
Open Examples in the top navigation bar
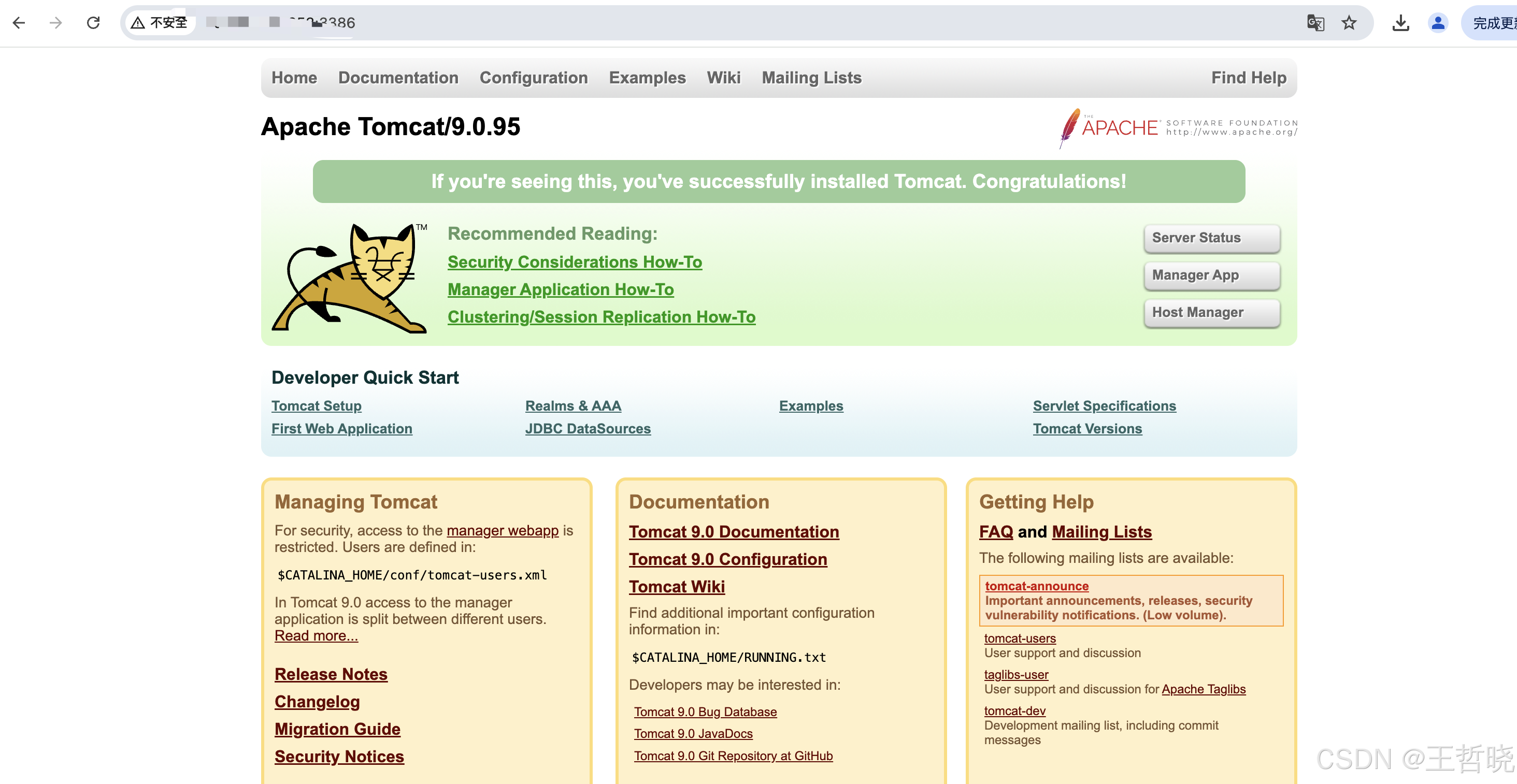647,78
